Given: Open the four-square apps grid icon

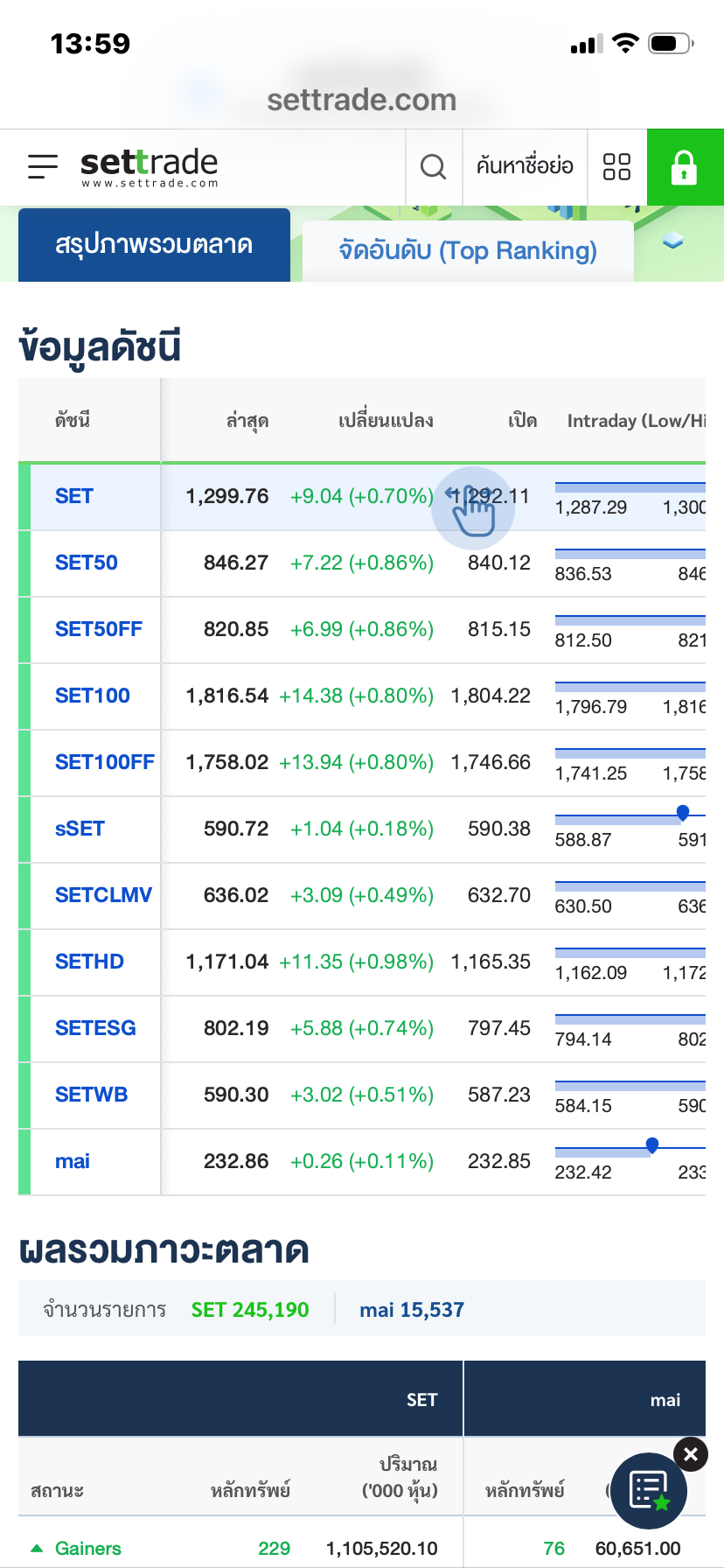Looking at the screenshot, I should pos(616,166).
